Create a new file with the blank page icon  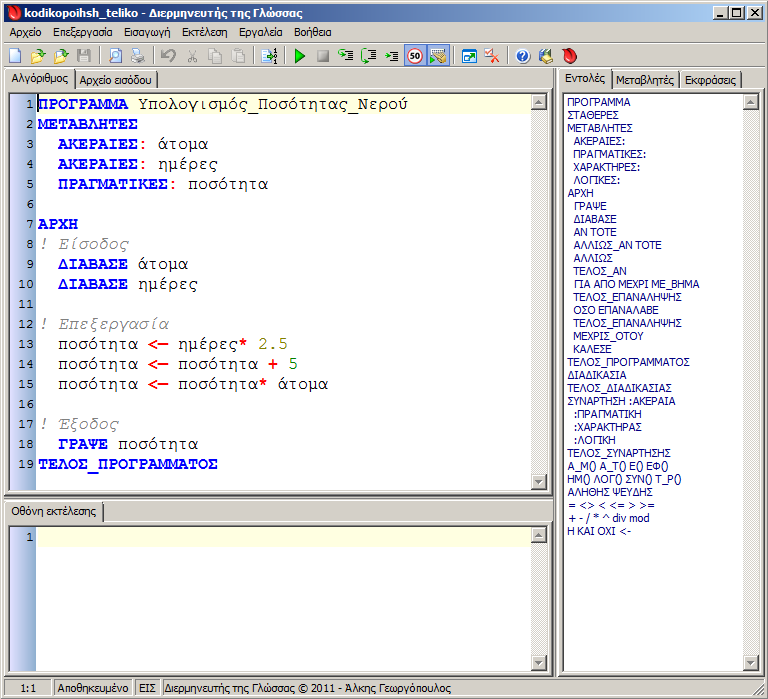(x=15, y=56)
